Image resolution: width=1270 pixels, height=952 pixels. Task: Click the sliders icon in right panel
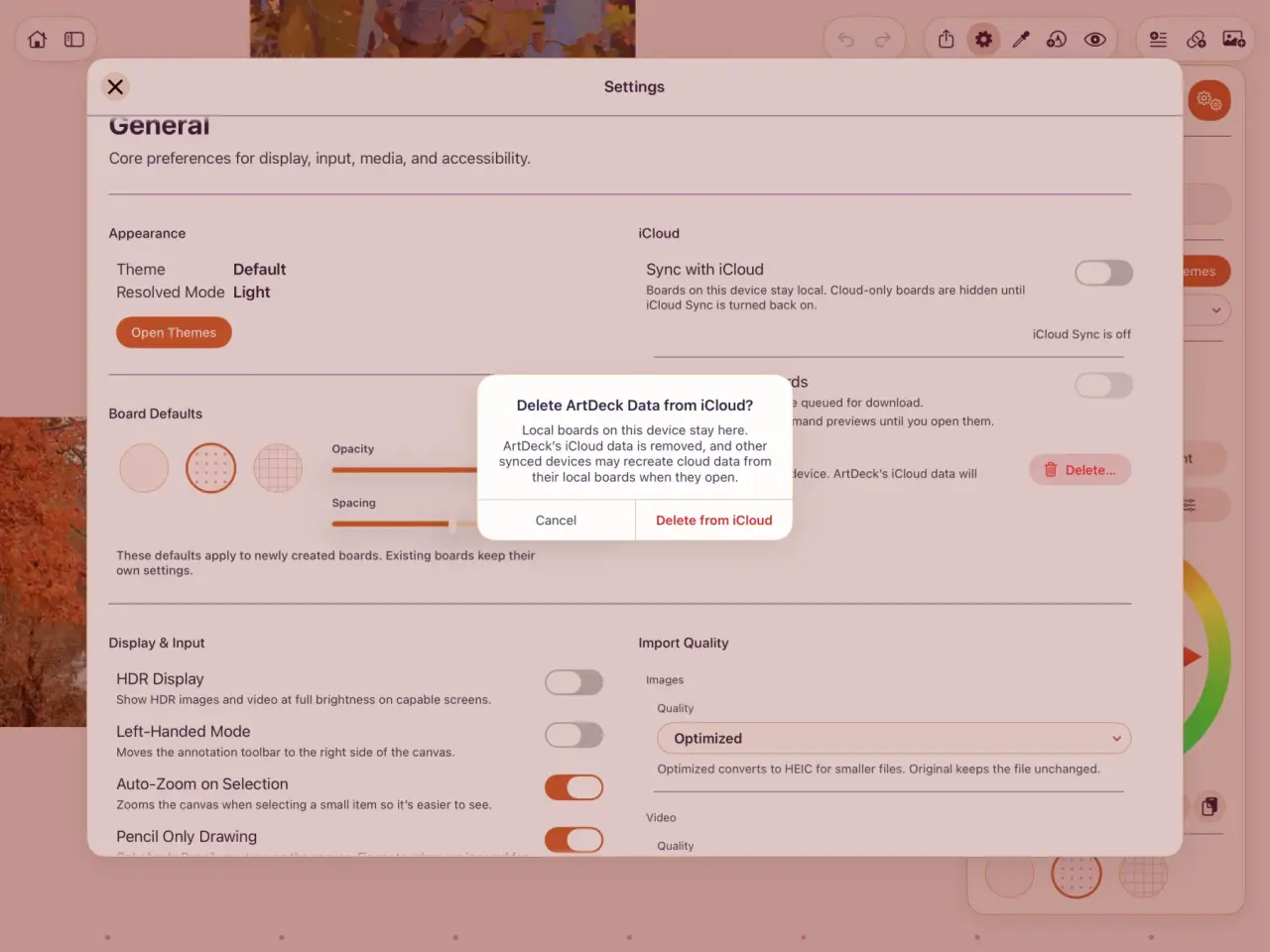pyautogui.click(x=1190, y=506)
